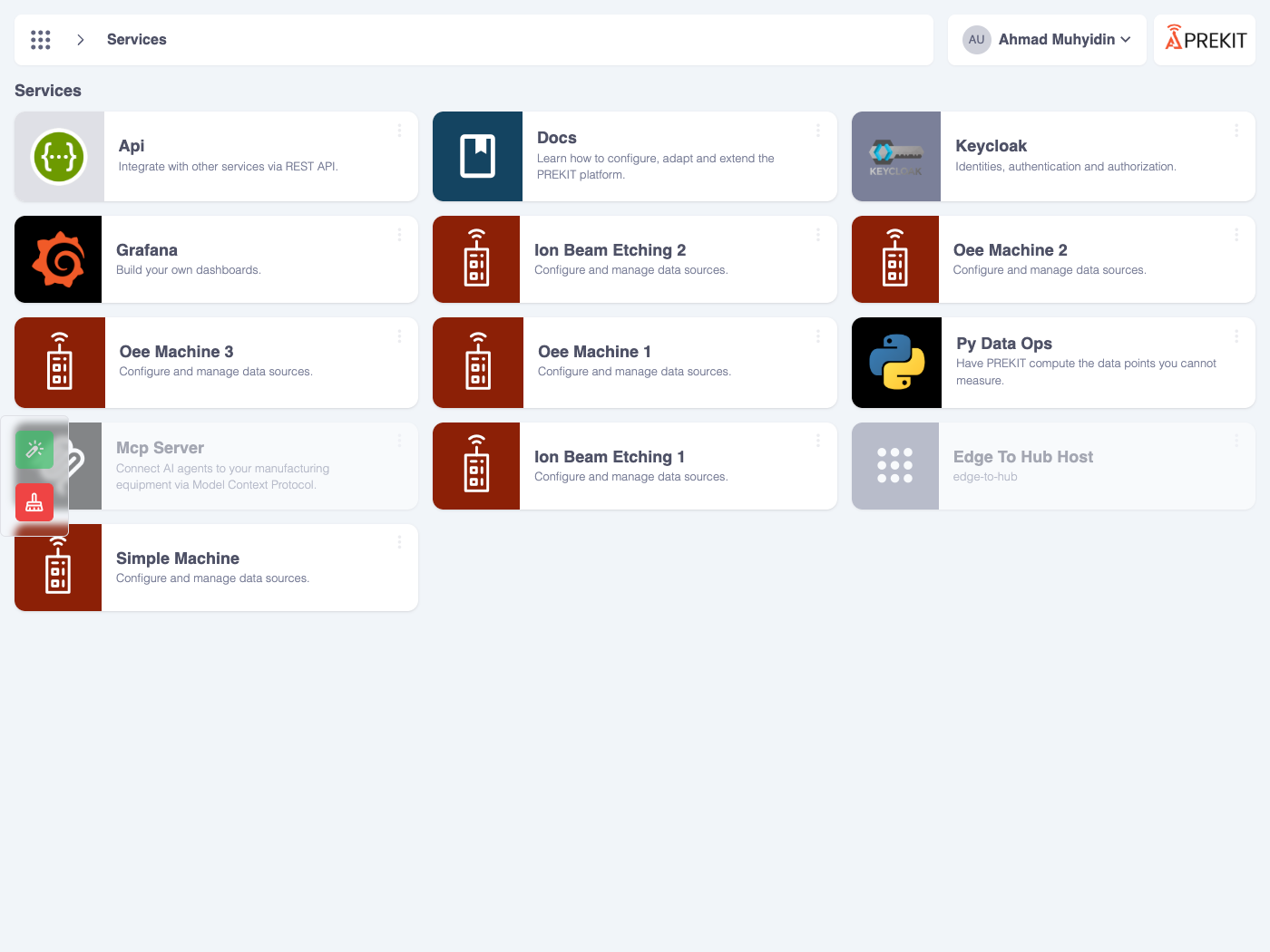Image resolution: width=1270 pixels, height=952 pixels.
Task: Click 'Learn how to configure' Docs description
Action: (655, 167)
